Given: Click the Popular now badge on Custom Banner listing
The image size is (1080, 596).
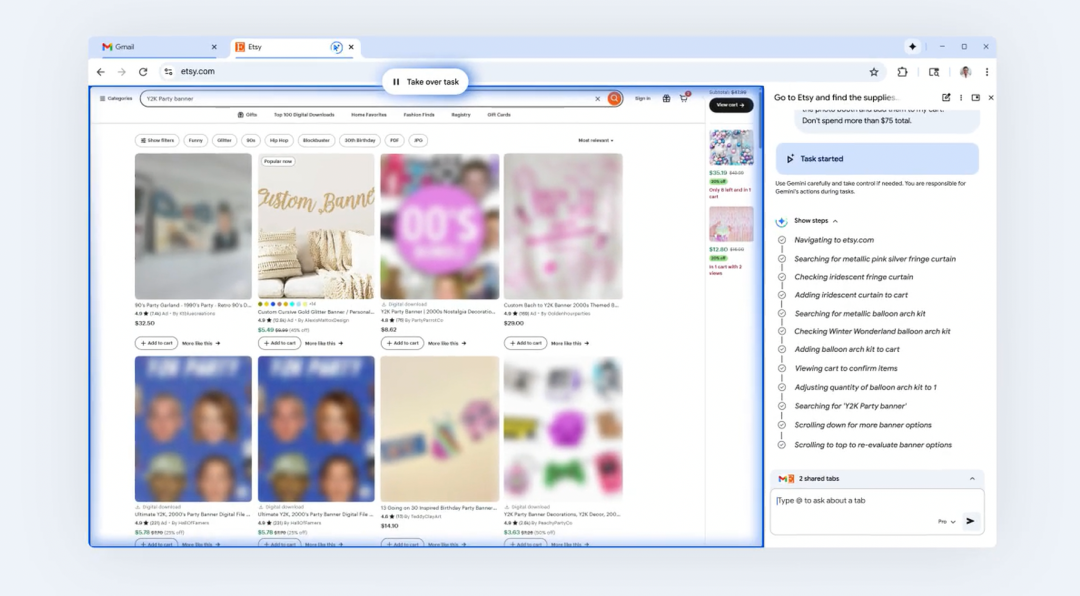Looking at the screenshot, I should tap(278, 160).
